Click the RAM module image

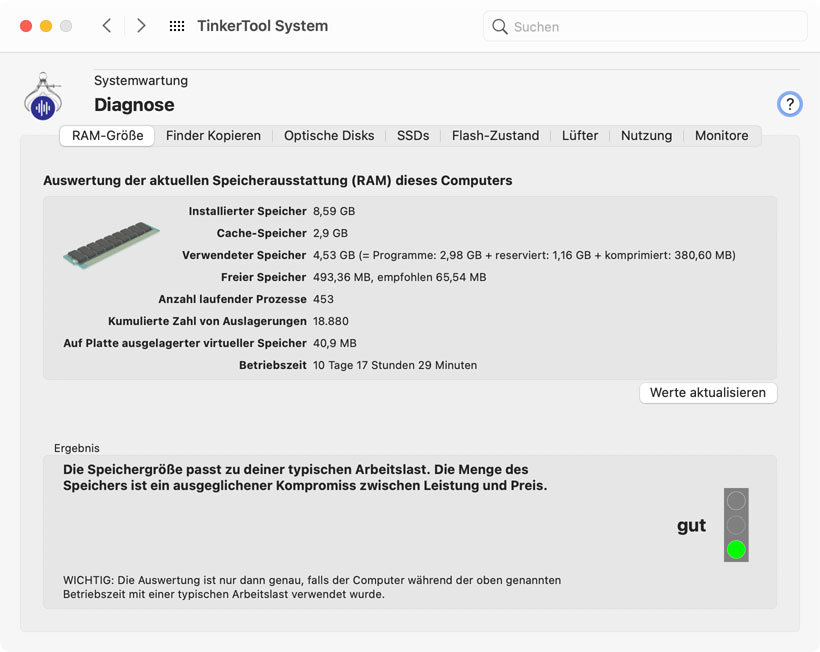click(x=111, y=244)
